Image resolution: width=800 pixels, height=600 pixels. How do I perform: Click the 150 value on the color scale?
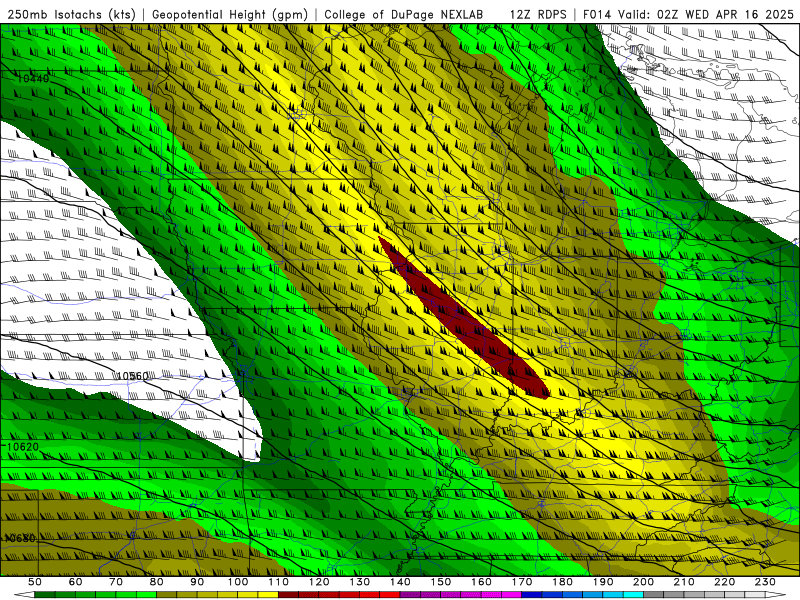coord(441,582)
